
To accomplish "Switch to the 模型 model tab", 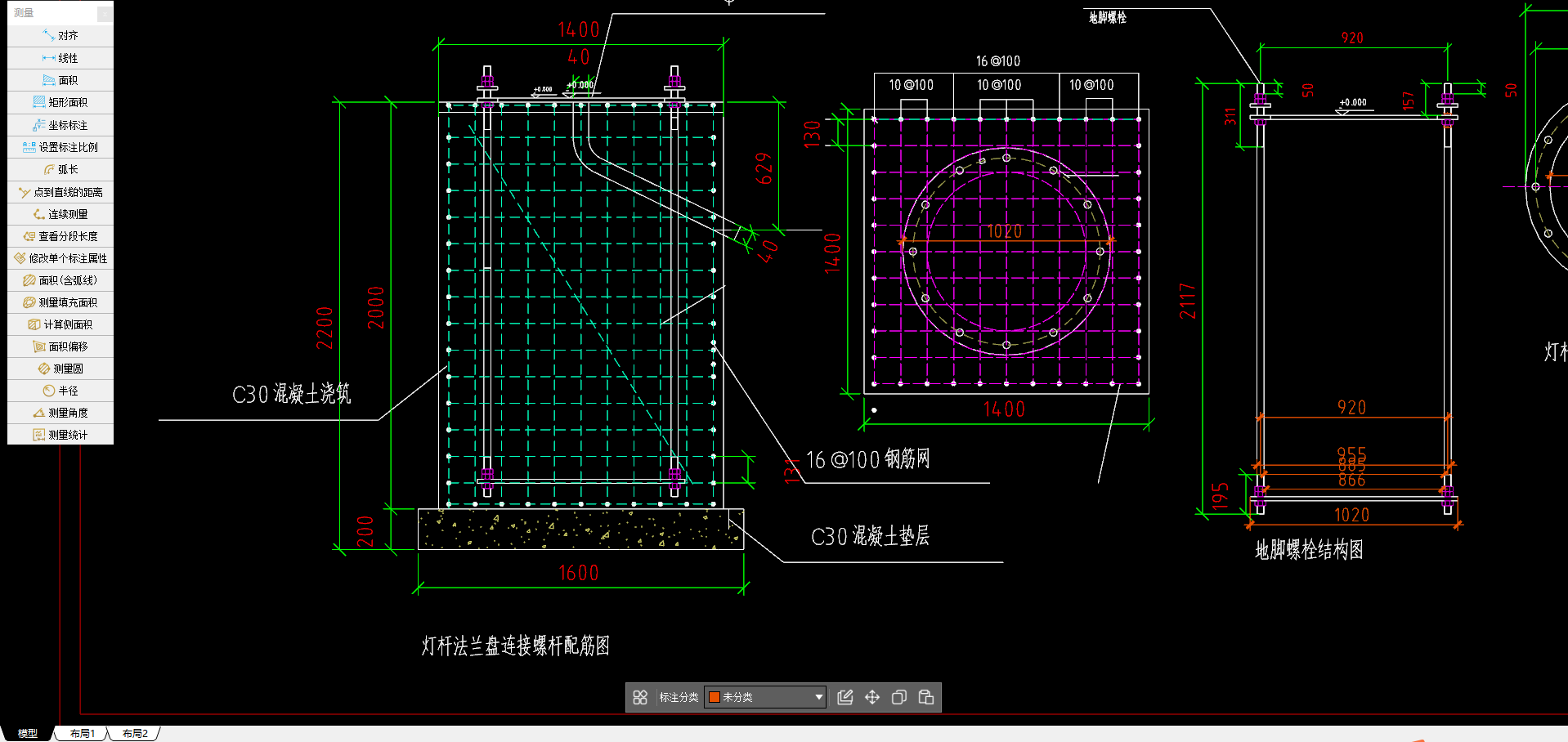I will [x=28, y=734].
